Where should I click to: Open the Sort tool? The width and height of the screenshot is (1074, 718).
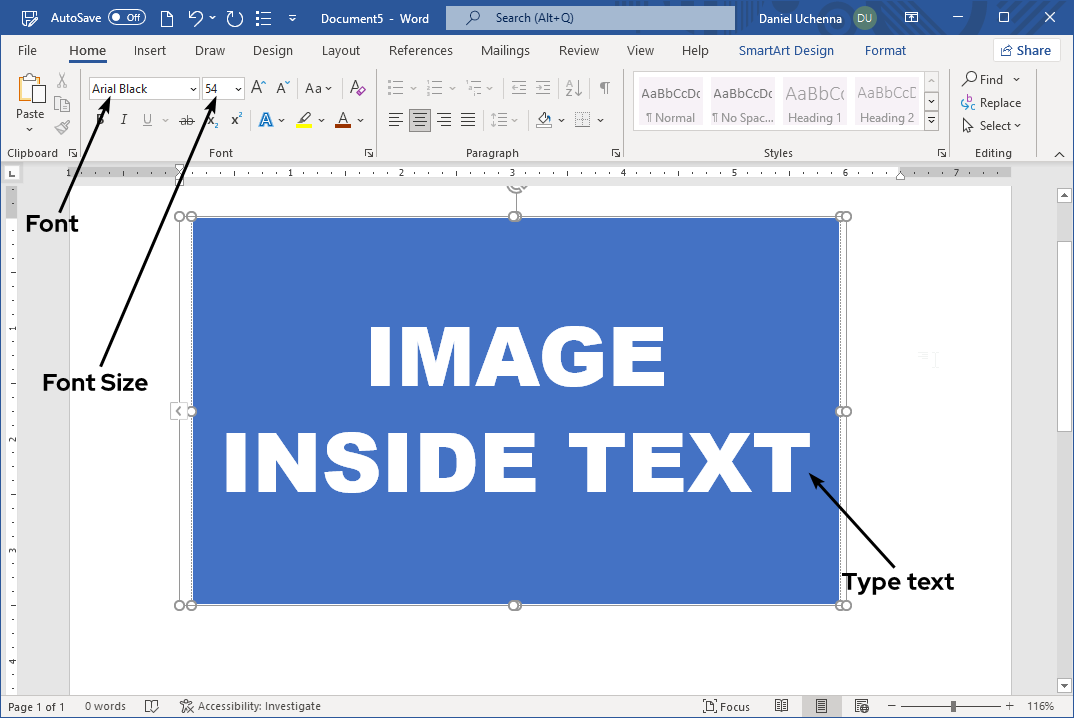click(573, 88)
